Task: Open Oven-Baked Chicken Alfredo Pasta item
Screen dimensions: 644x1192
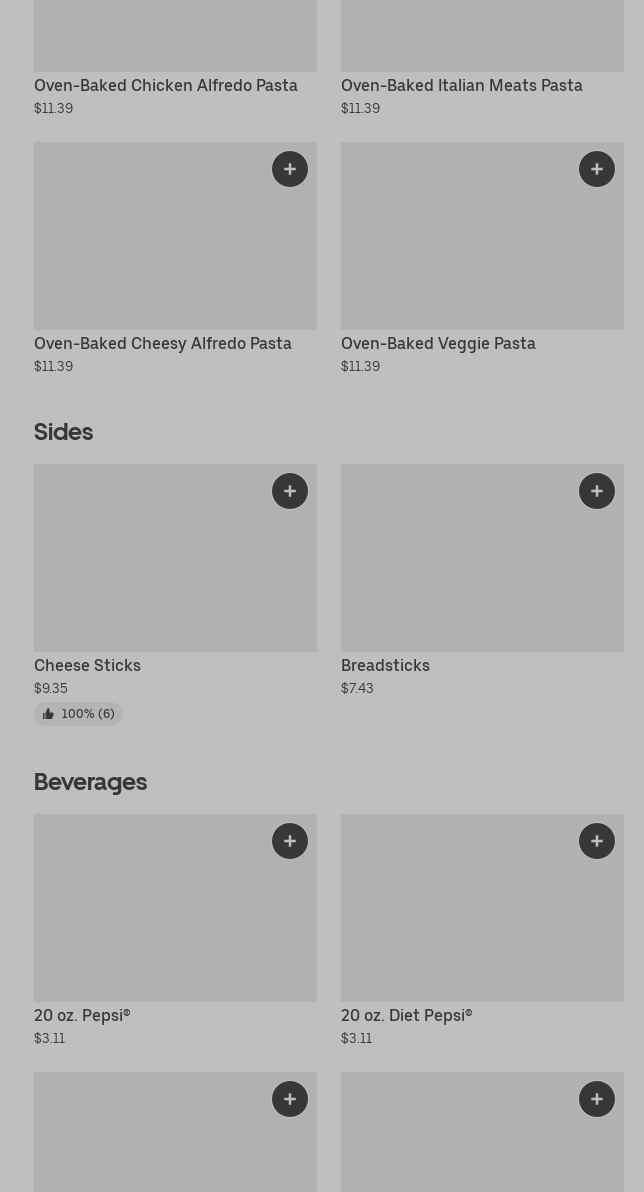Action: 166,86
